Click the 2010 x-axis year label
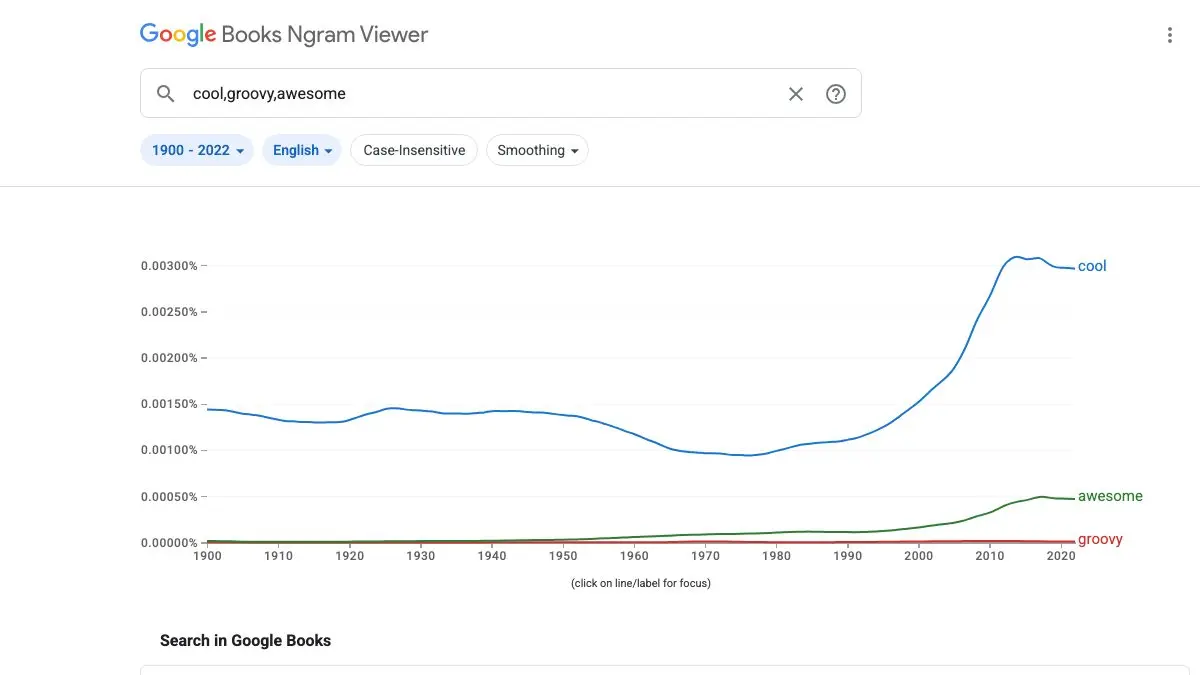The image size is (1200, 675). 989,556
